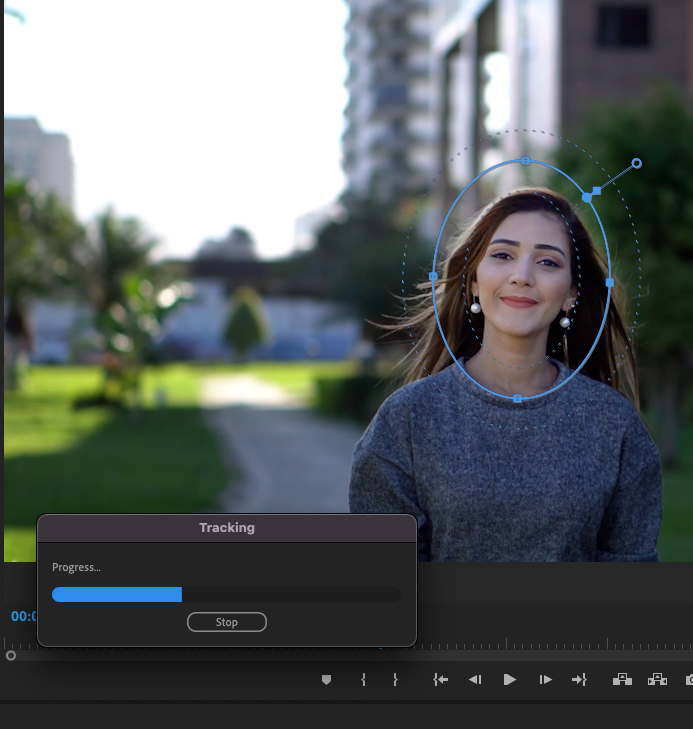Click the Go to Out point icon
Screen dimensions: 693x729
[579, 680]
